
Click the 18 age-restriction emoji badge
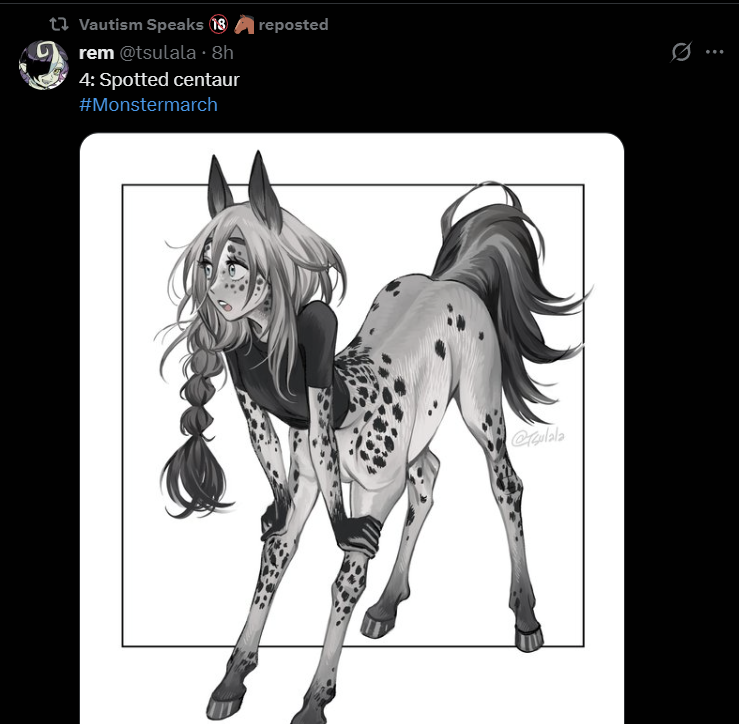[x=218, y=25]
